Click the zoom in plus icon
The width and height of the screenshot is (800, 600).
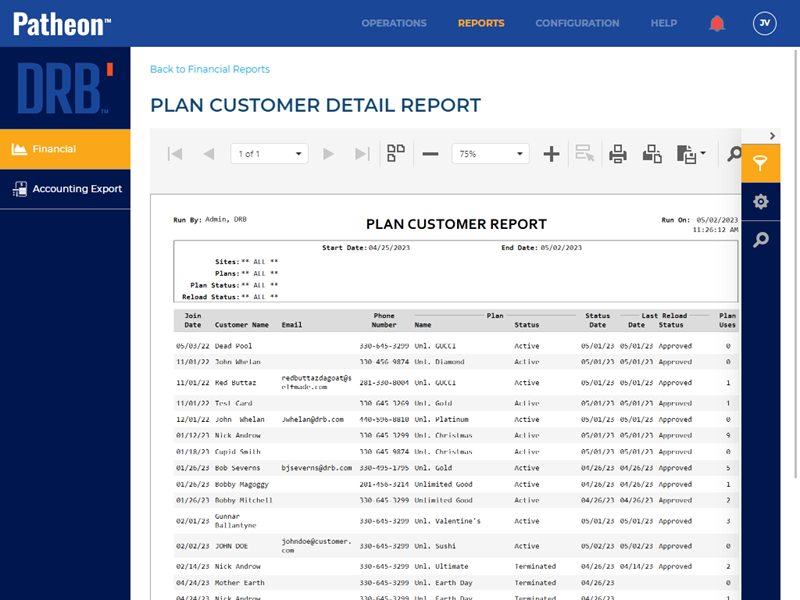551,154
